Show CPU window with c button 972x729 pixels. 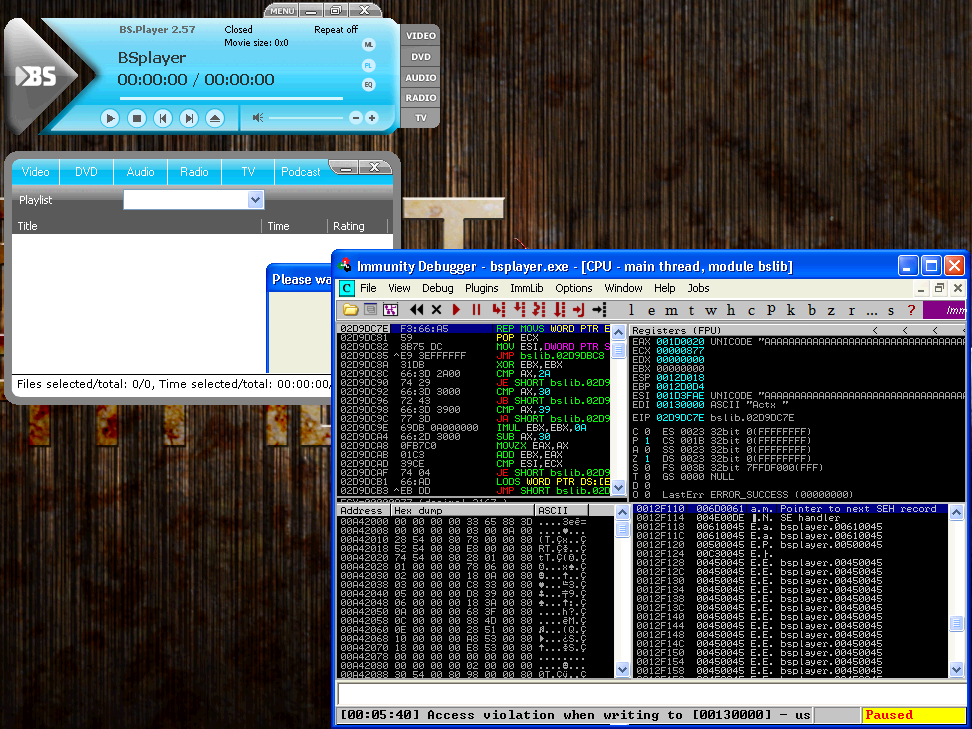tap(751, 310)
